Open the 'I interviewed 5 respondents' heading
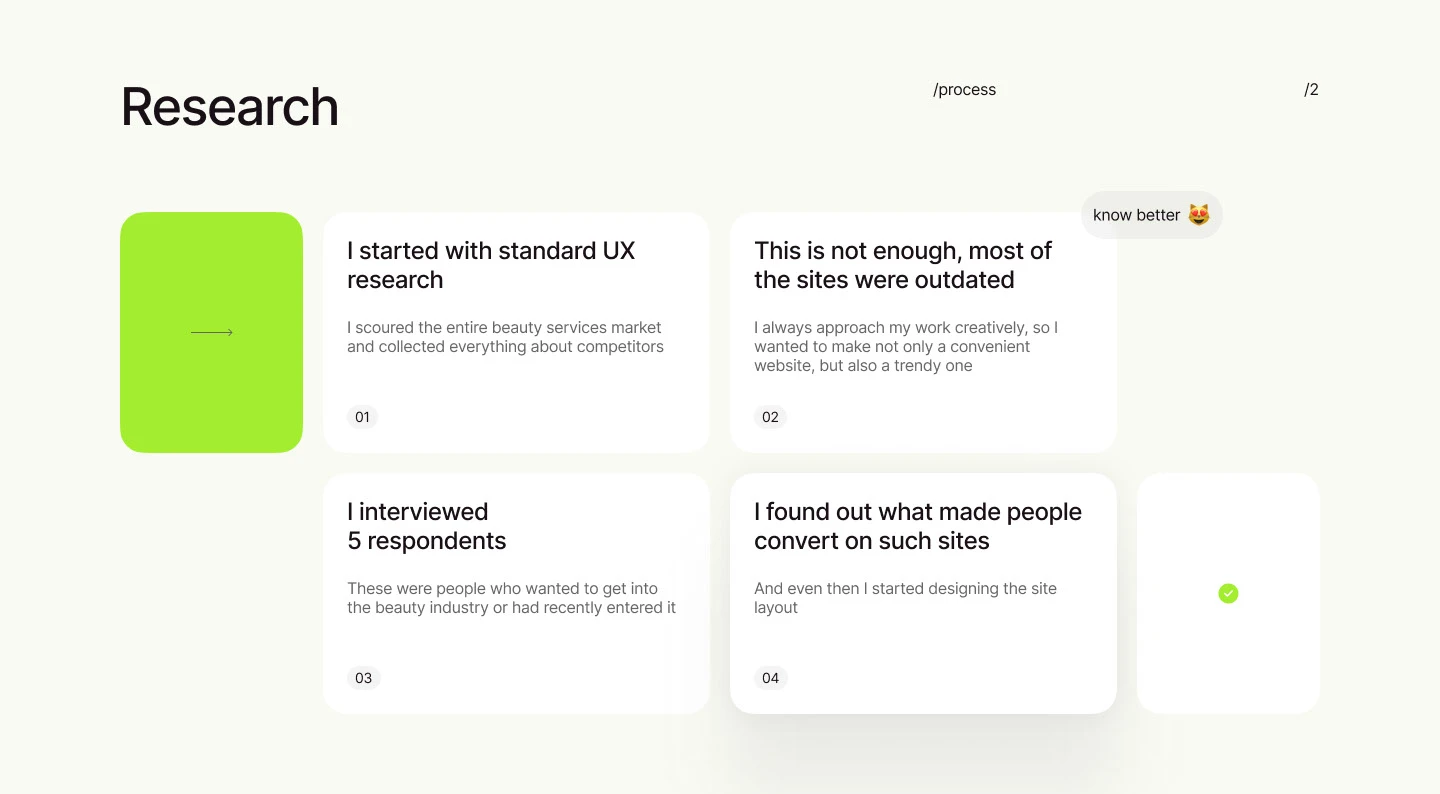 coord(427,526)
